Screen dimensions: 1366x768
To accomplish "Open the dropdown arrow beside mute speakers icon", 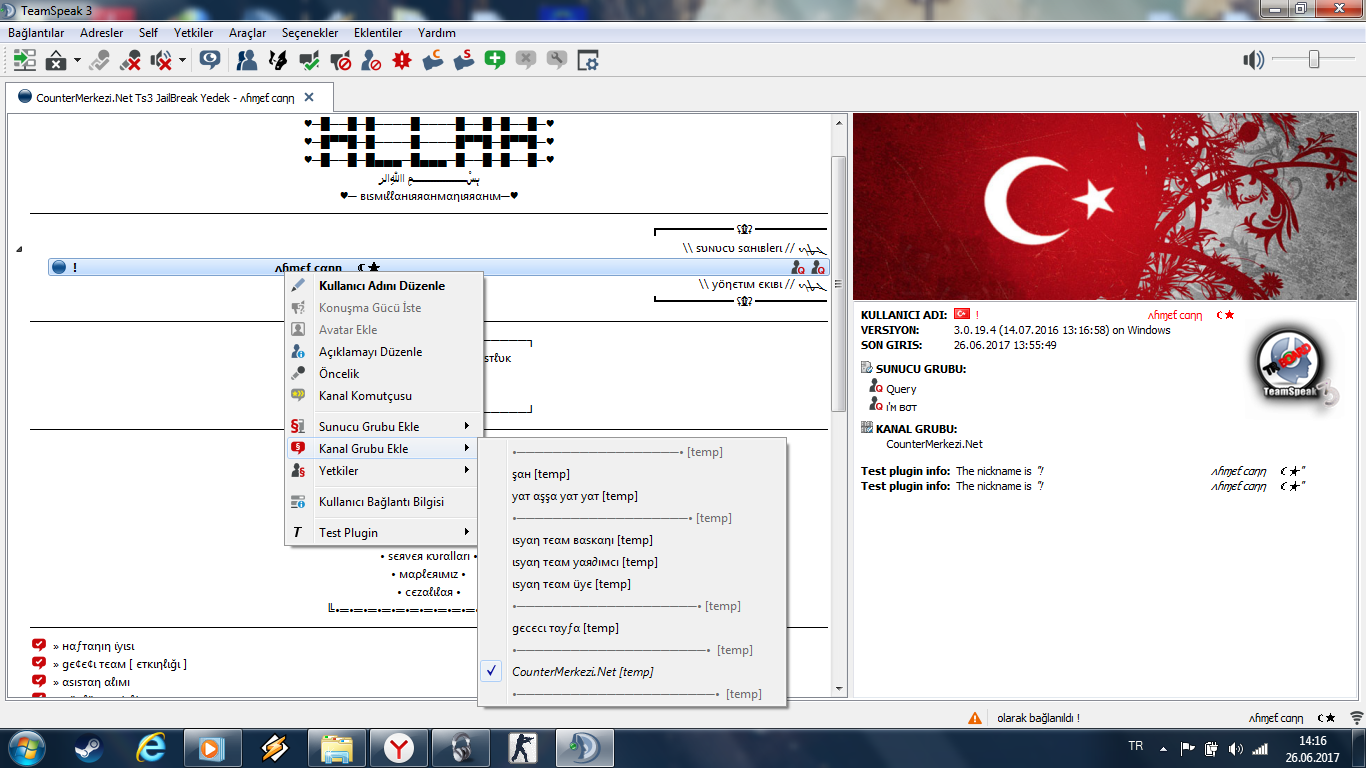I will click(182, 61).
